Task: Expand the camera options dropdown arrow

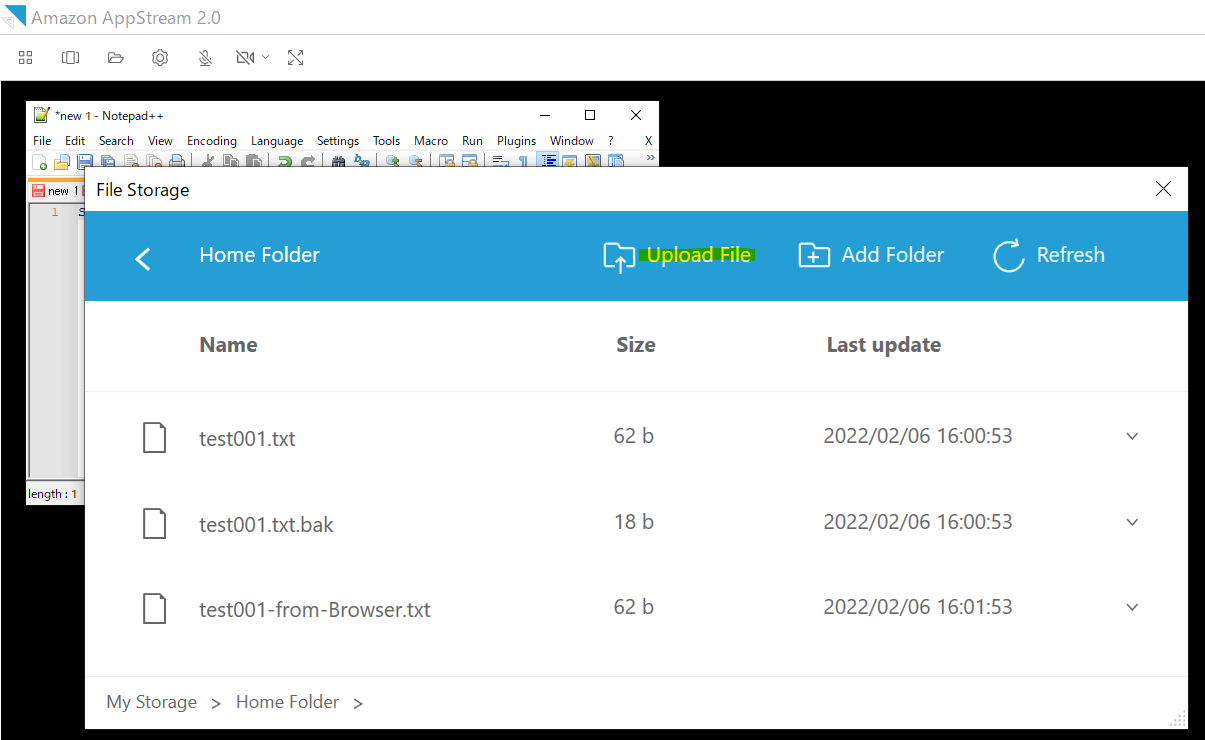Action: click(x=265, y=57)
